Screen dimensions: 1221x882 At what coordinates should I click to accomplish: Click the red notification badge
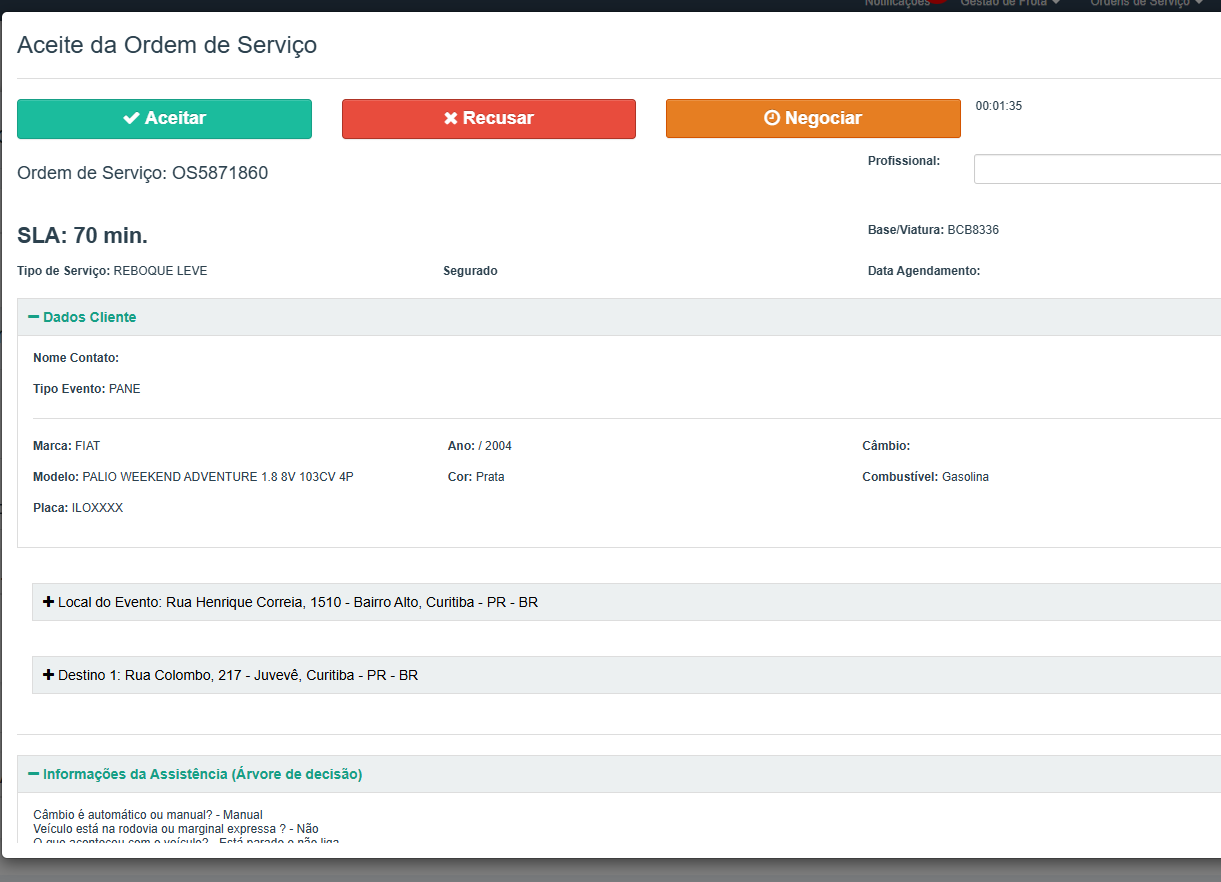click(x=938, y=3)
